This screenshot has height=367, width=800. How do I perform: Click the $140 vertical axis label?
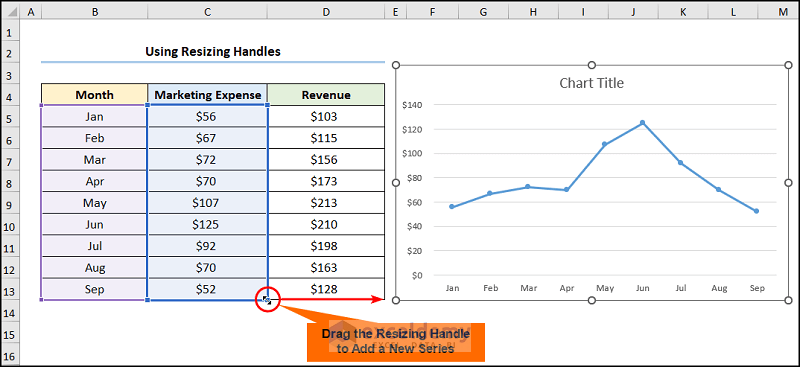click(411, 105)
